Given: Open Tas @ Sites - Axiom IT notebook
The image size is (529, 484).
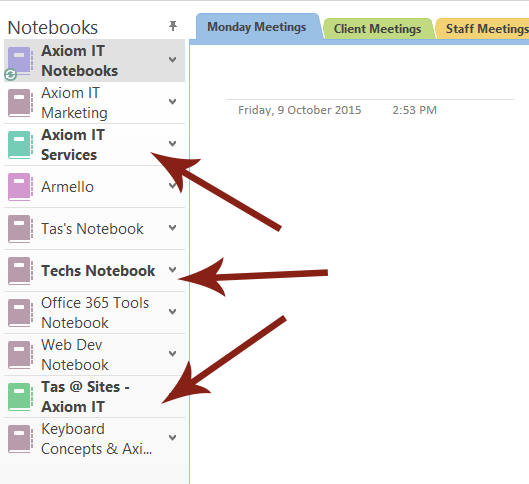Looking at the screenshot, I should 94,397.
